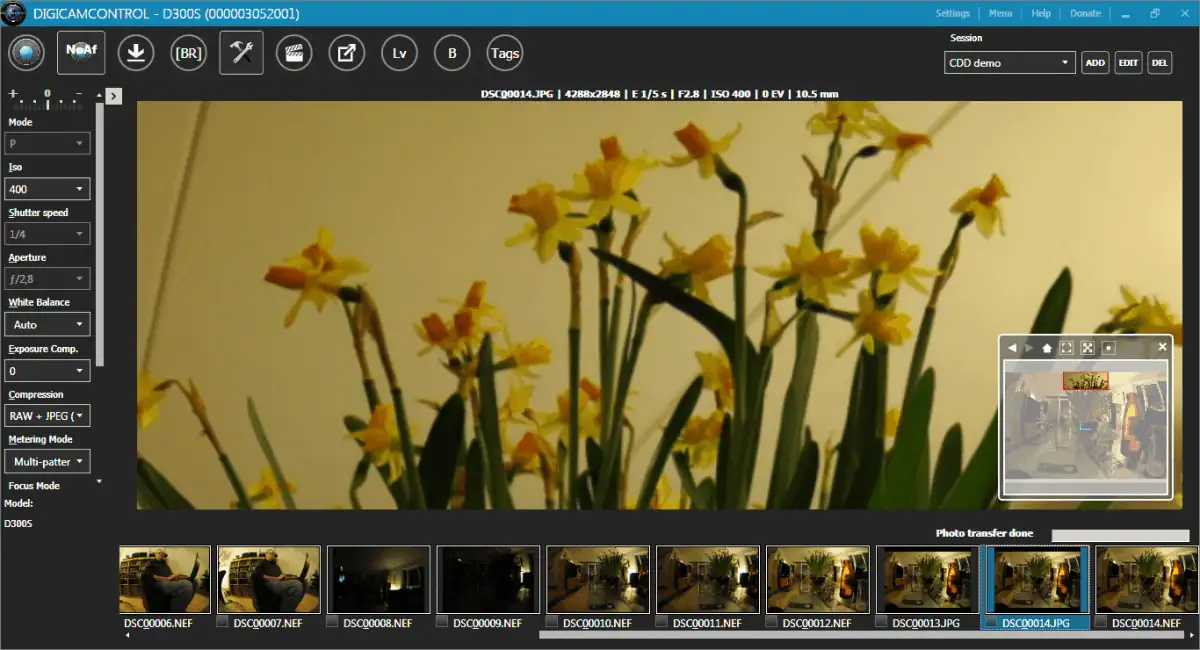Open the tools hammer and wrench icon
Screen dimensions: 1200x650
[x=241, y=53]
